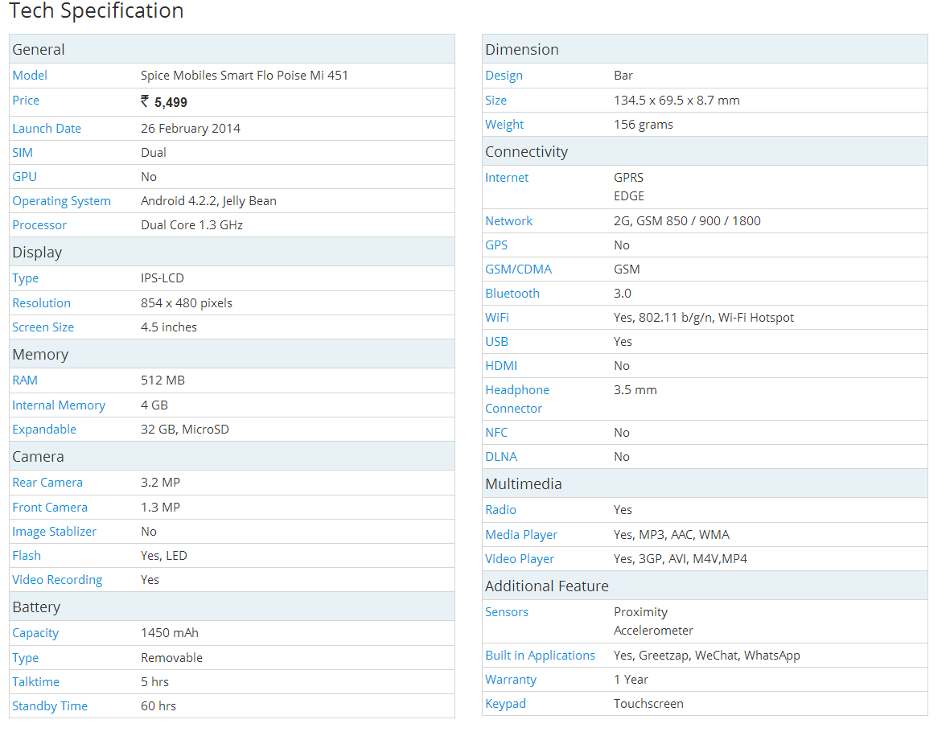Click the GPS link

pyautogui.click(x=496, y=245)
